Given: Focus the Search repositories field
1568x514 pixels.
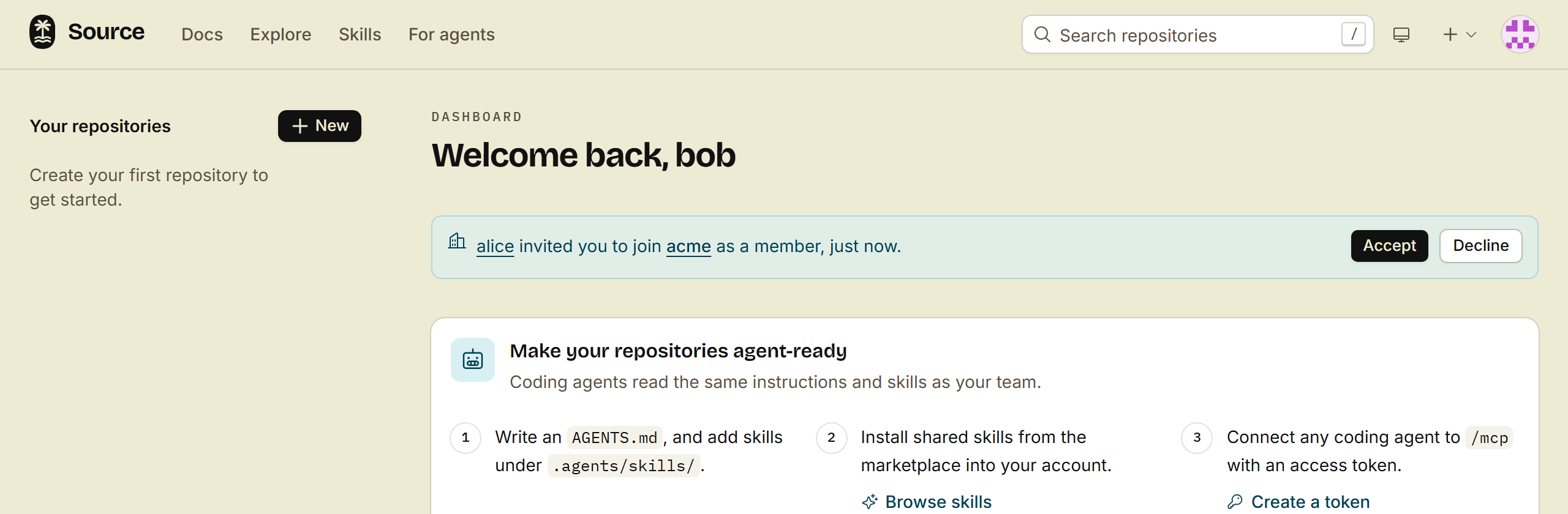Looking at the screenshot, I should [x=1197, y=34].
